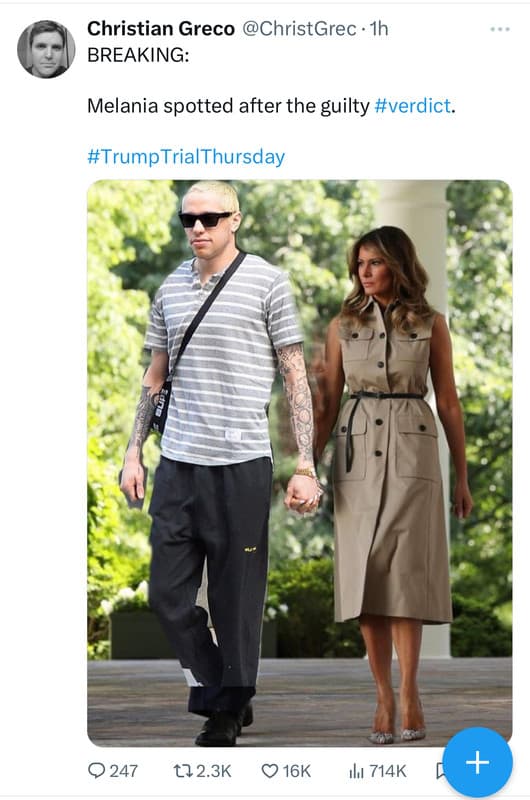Click the 16K likes count
Image resolution: width=530 pixels, height=800 pixels.
(x=296, y=770)
